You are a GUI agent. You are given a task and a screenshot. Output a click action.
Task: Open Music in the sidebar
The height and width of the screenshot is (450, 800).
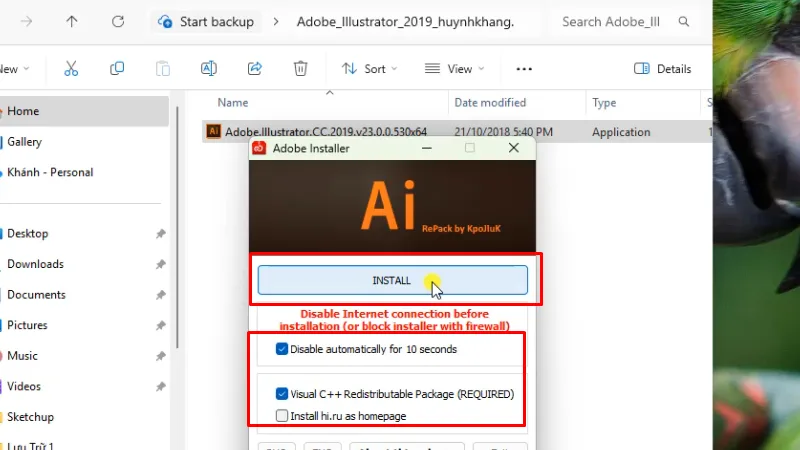(22, 356)
